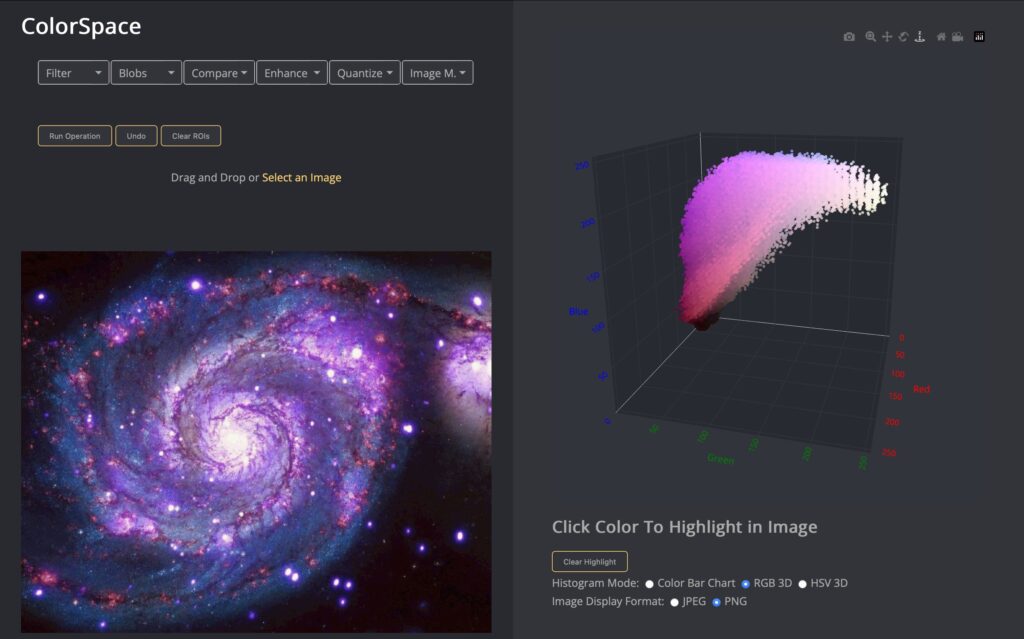Image resolution: width=1024 pixels, height=639 pixels.
Task: Open the Quantize dropdown
Action: tap(364, 72)
